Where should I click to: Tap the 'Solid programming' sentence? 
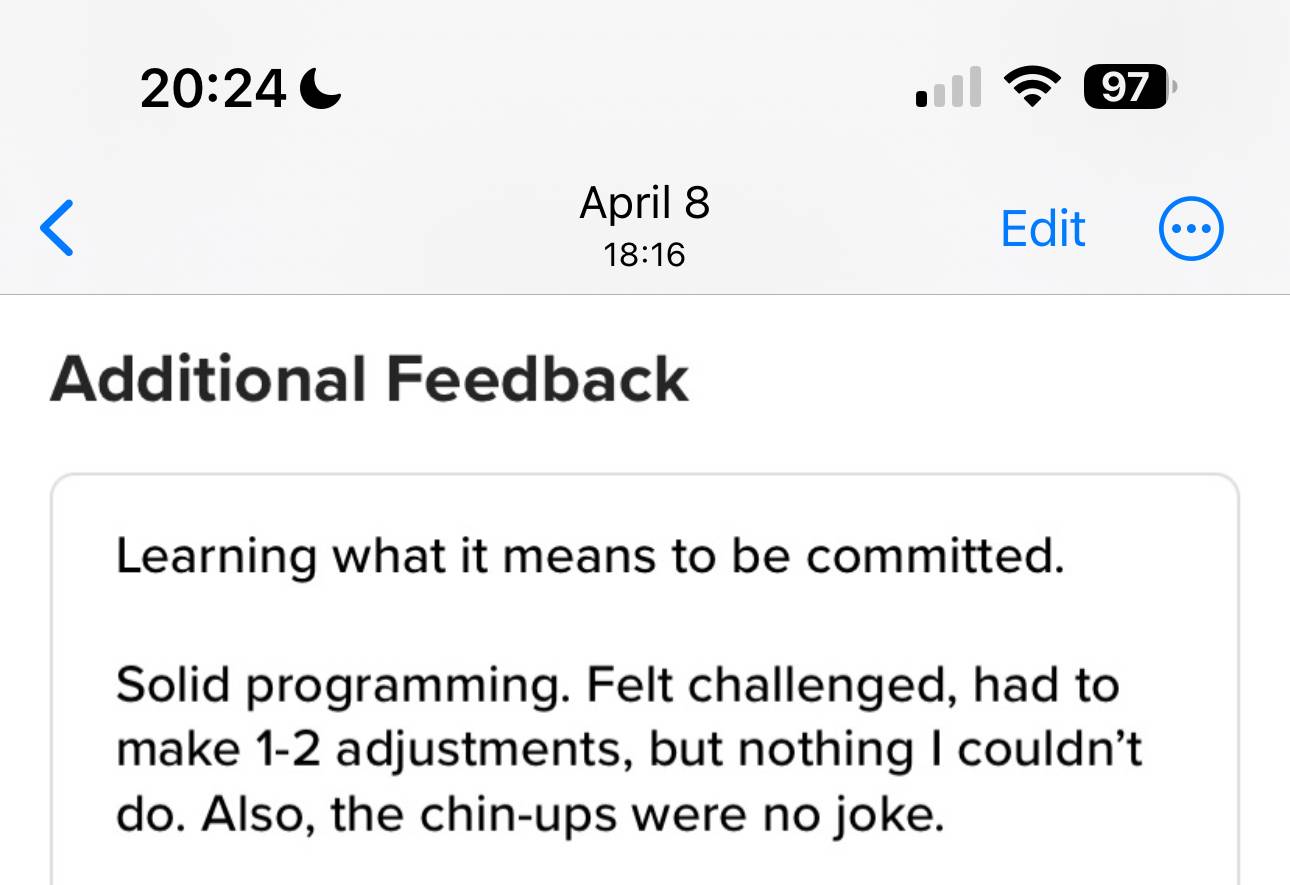[345, 686]
